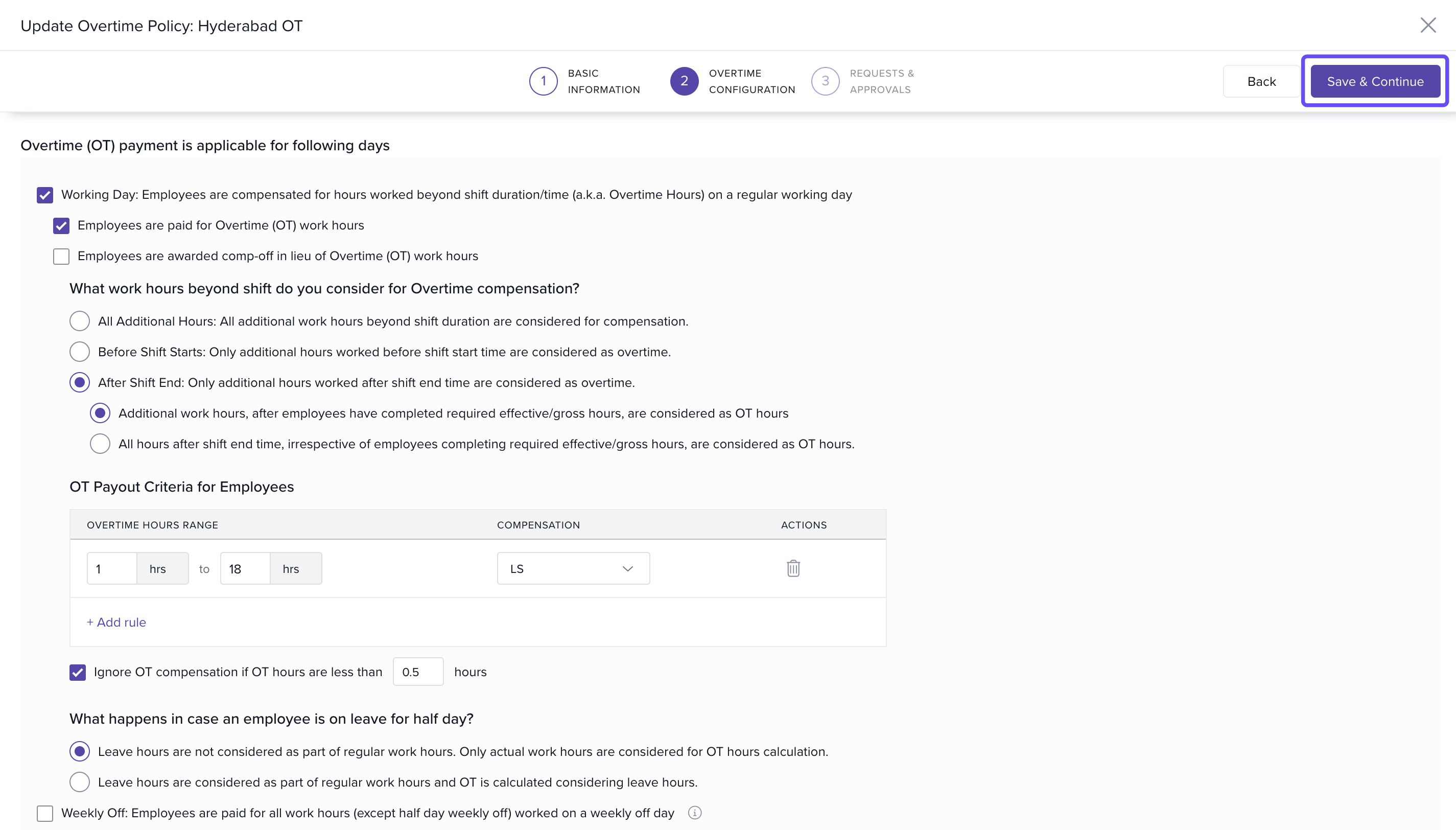
Task: Close the Update Overtime Policy dialog
Action: coord(1427,25)
